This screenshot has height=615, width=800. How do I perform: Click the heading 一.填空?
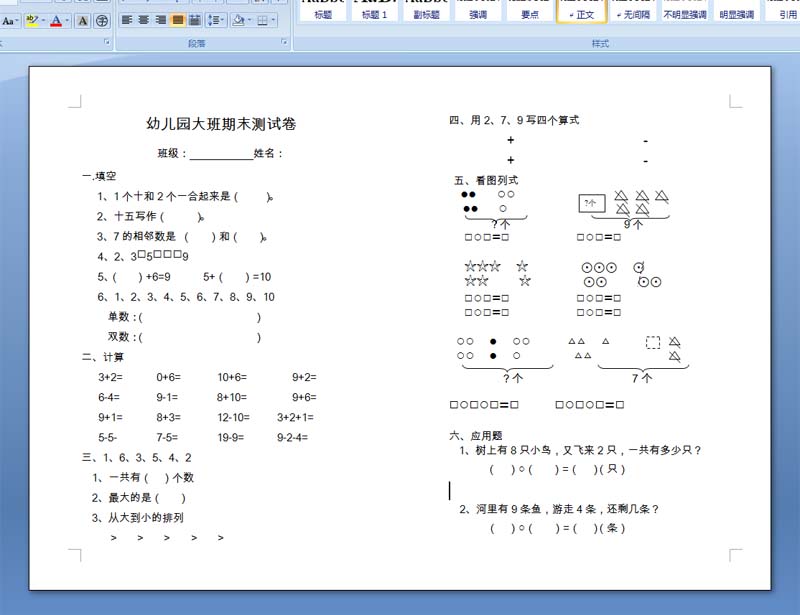[99, 176]
